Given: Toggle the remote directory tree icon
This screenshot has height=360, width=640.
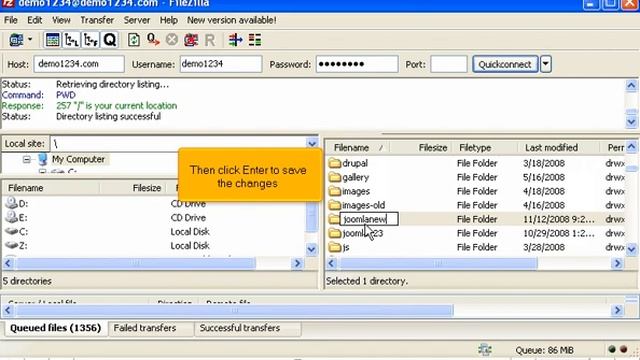Looking at the screenshot, I should point(91,40).
